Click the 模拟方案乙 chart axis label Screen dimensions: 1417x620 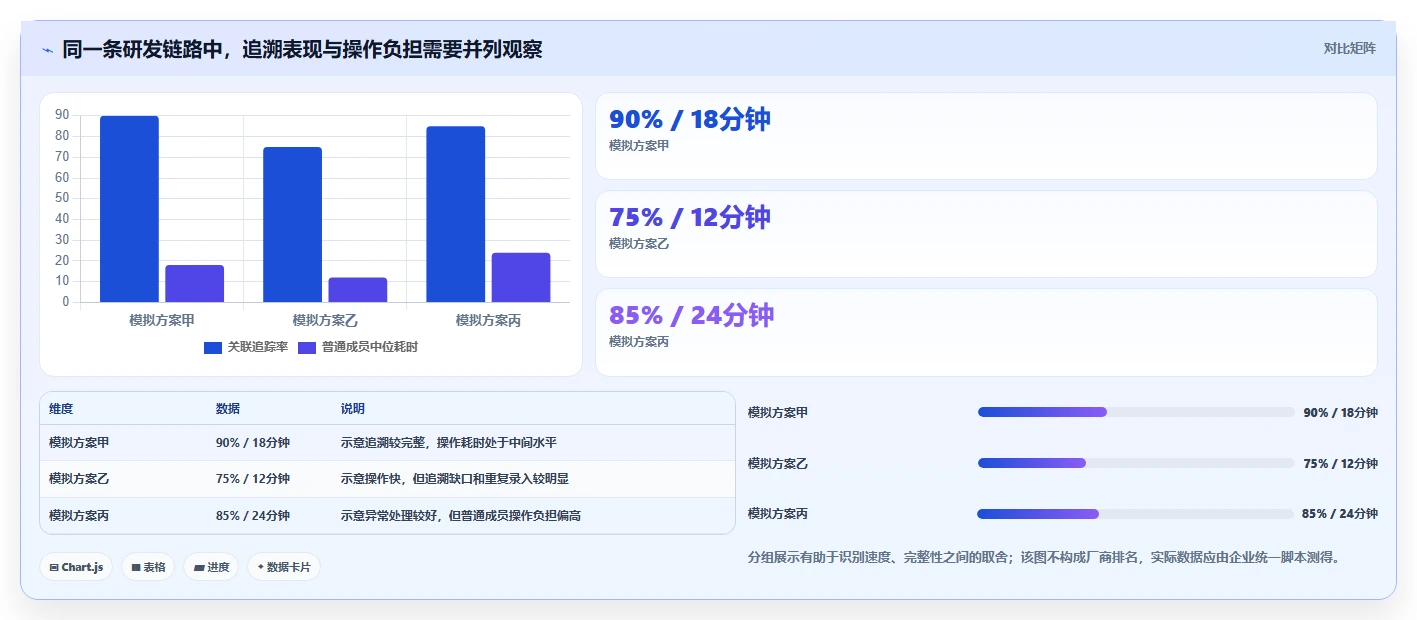point(325,320)
